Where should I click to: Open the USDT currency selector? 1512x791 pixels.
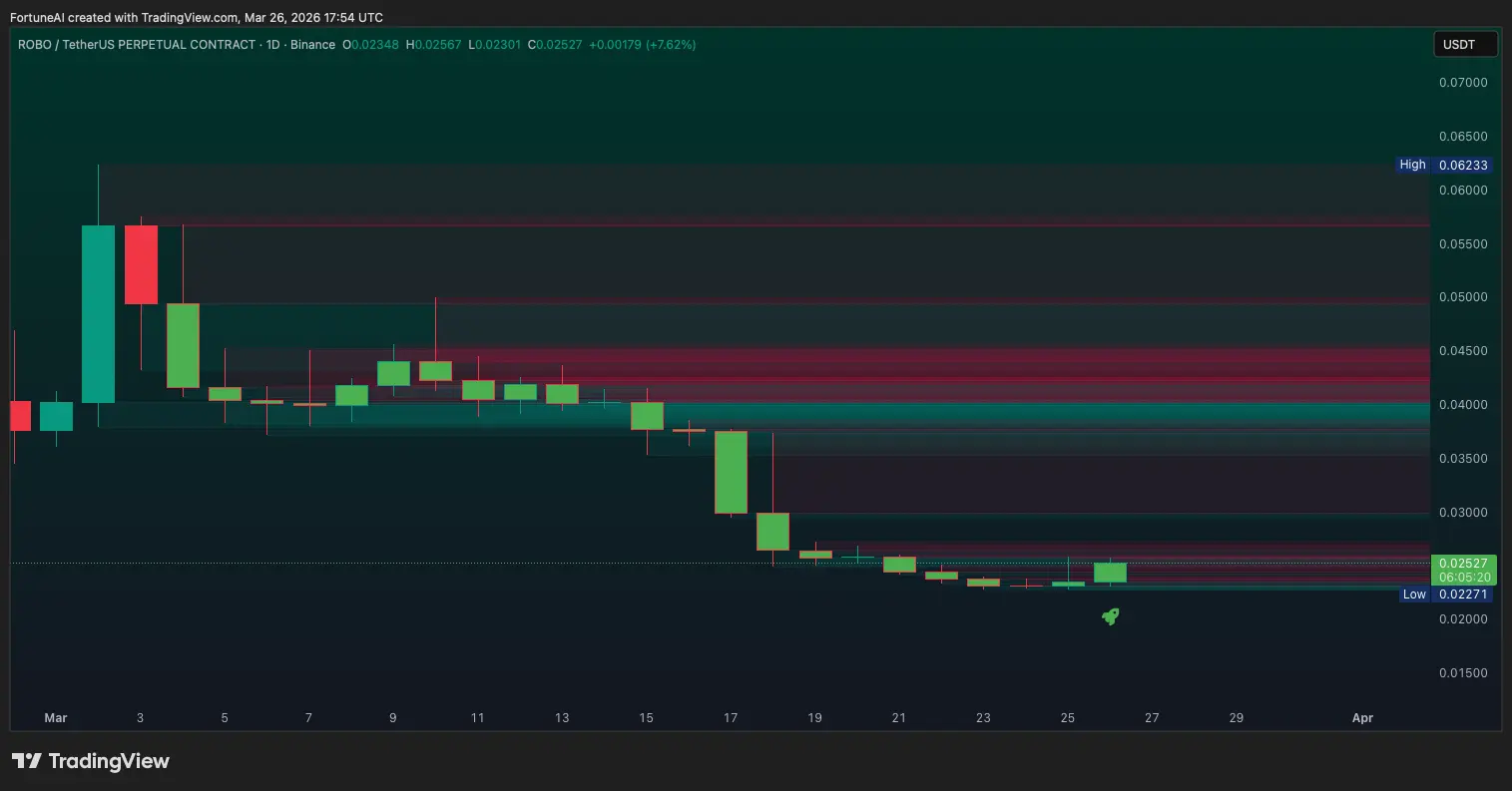click(1465, 44)
